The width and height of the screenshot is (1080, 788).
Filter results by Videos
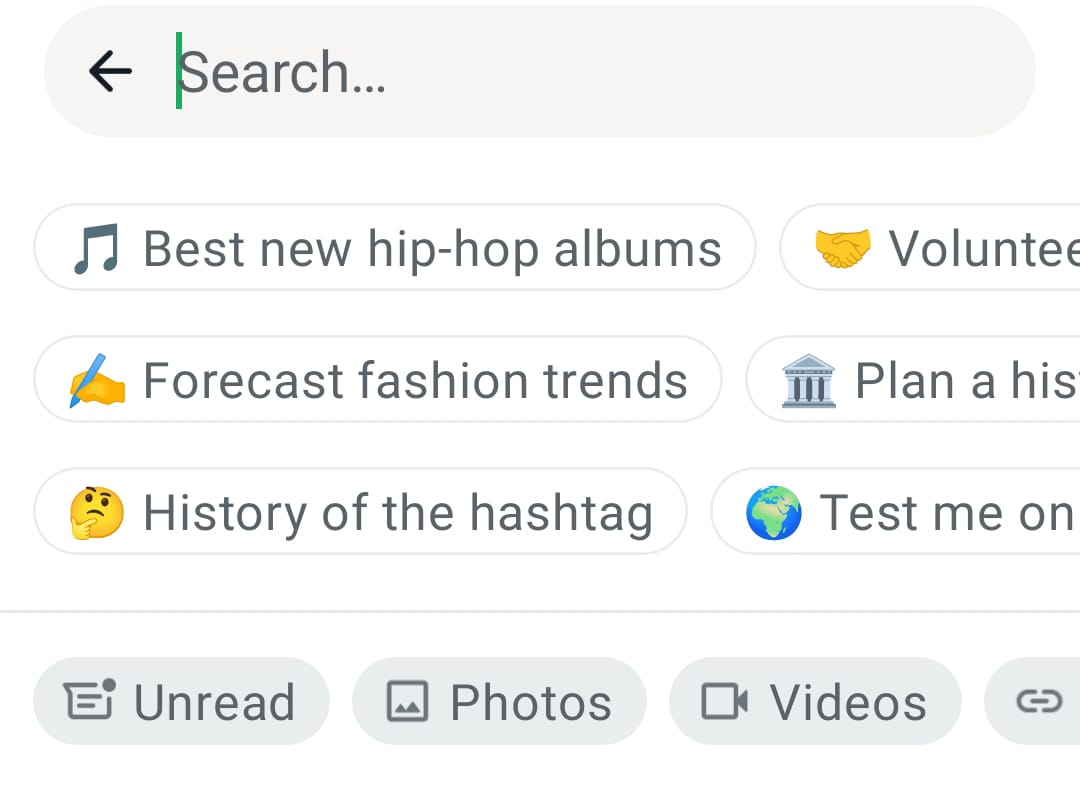pyautogui.click(x=846, y=701)
